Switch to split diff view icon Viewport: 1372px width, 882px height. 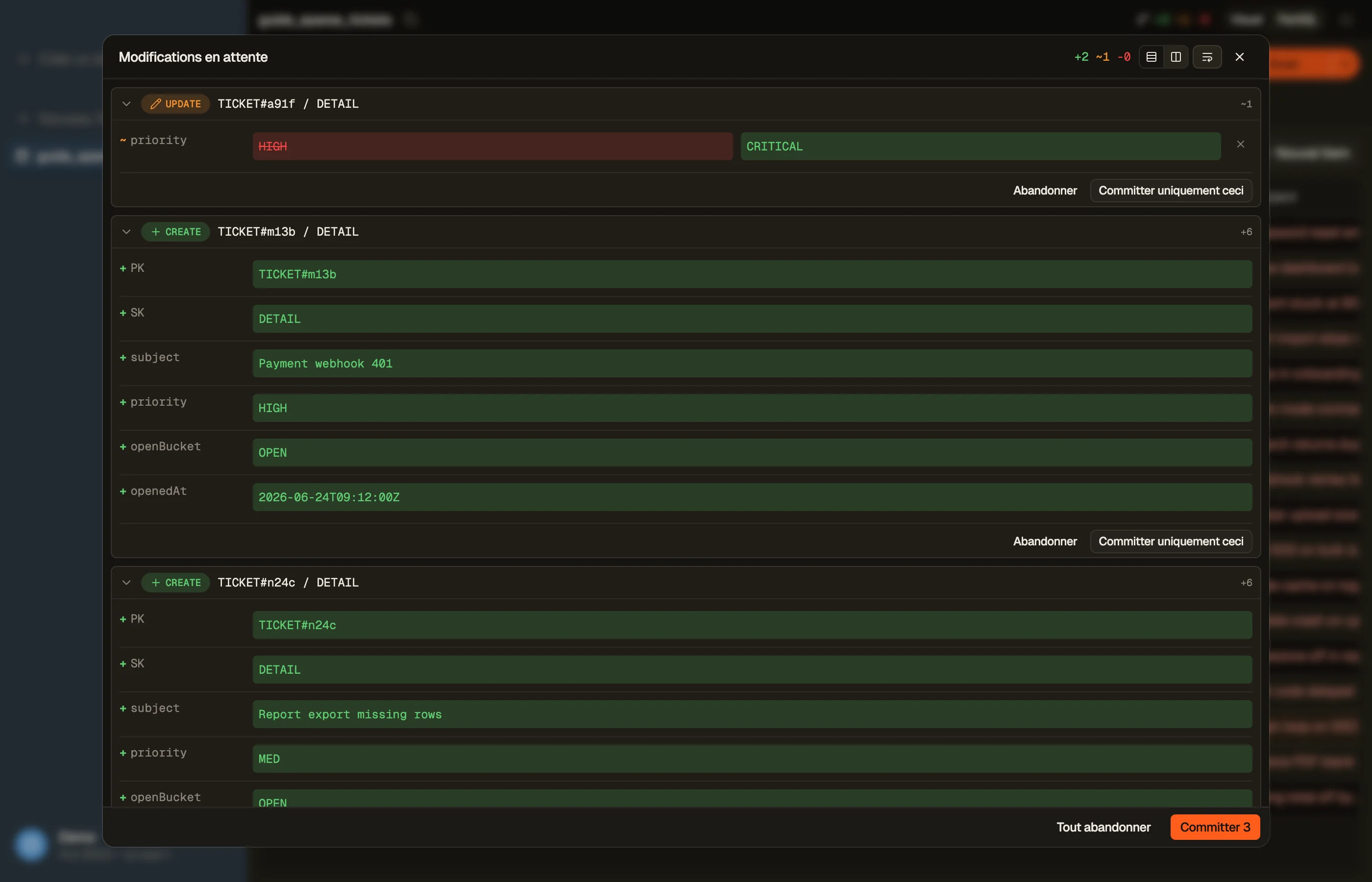tap(1176, 57)
